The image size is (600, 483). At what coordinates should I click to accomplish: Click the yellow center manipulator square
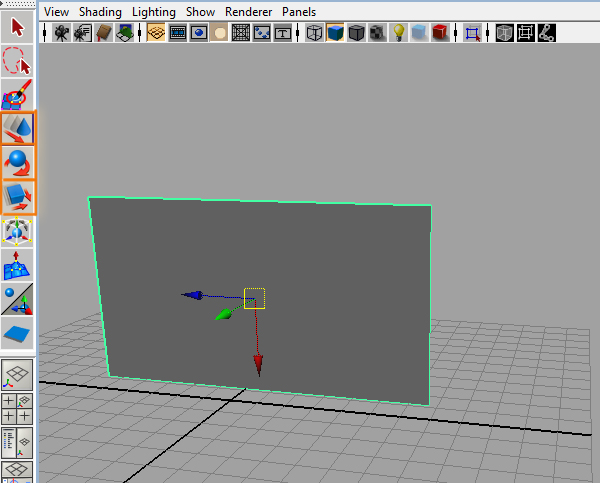tap(254, 299)
